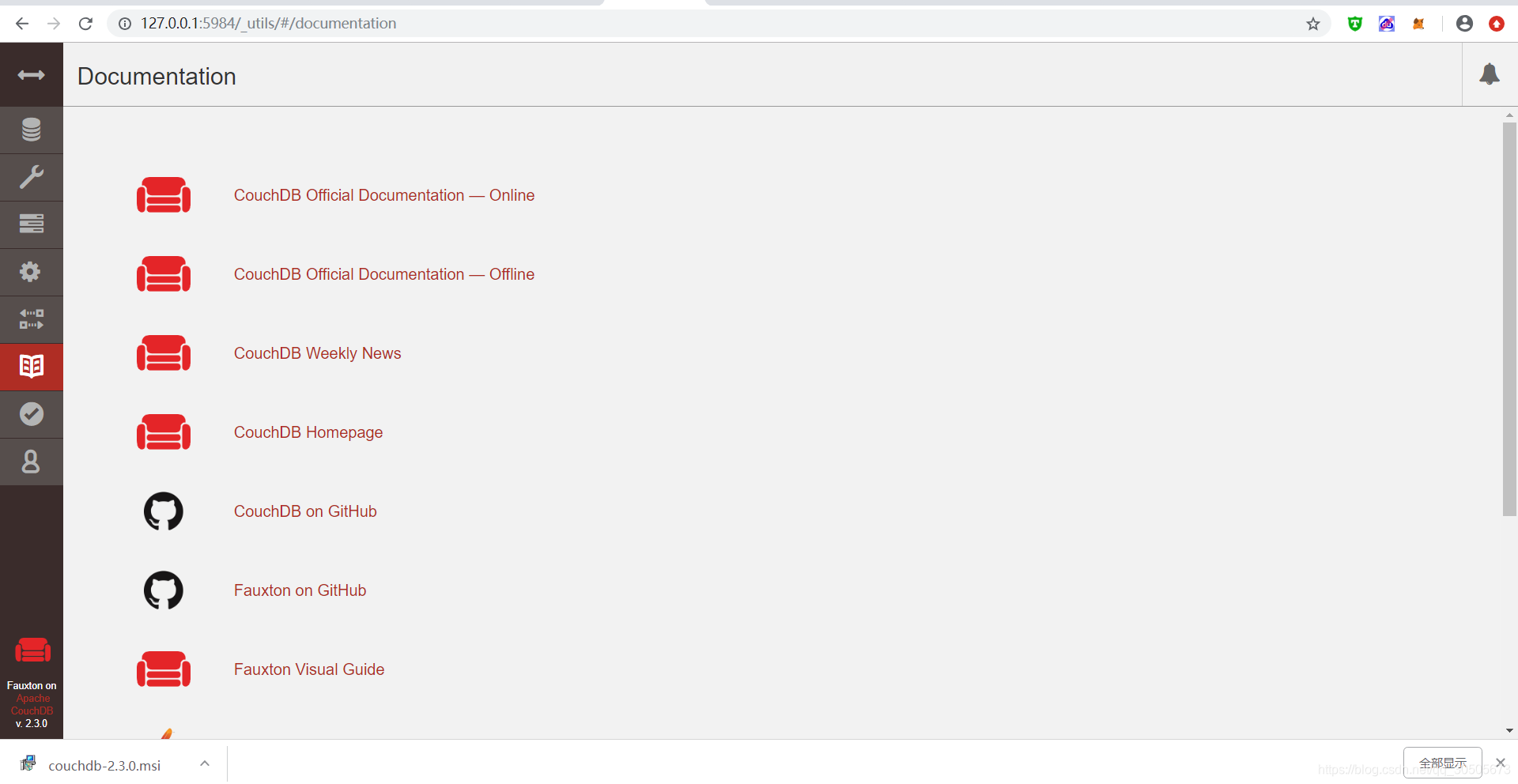The height and width of the screenshot is (784, 1518).
Task: Click the browser back arrow
Action: click(x=22, y=24)
